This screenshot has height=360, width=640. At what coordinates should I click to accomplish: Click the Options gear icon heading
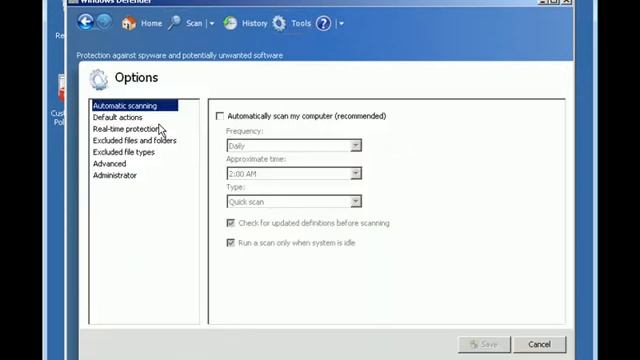99,79
